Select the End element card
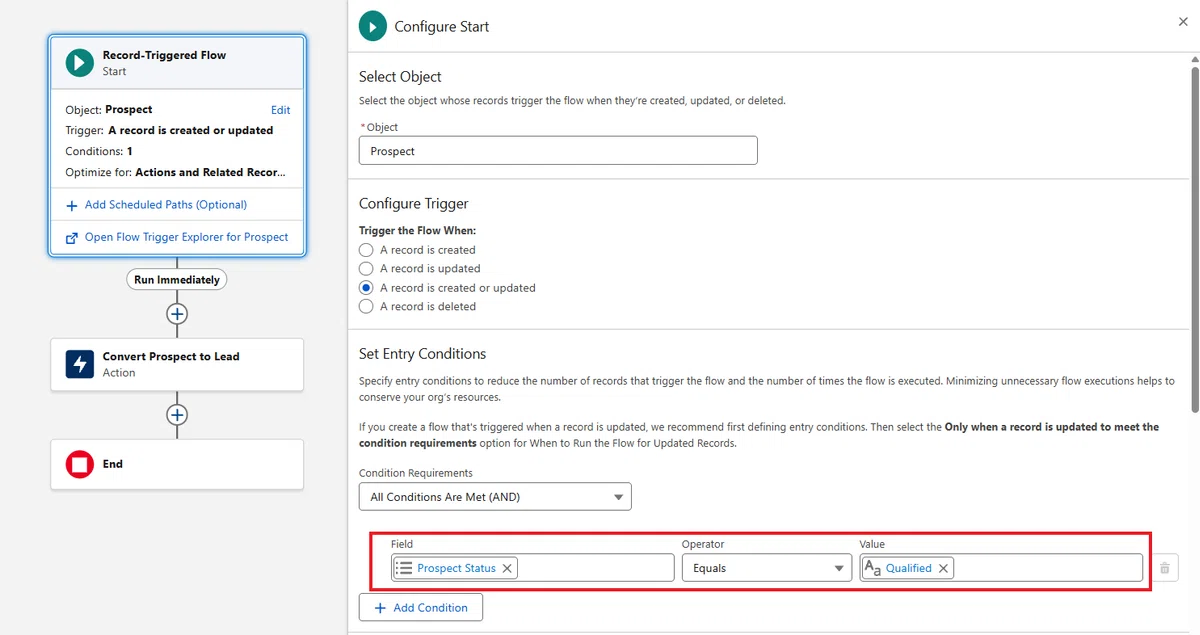 coord(177,464)
